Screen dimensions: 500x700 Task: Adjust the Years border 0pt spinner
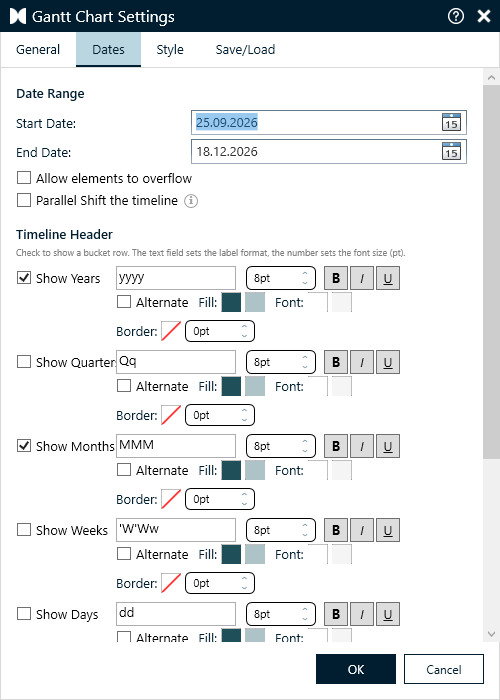pos(220,331)
